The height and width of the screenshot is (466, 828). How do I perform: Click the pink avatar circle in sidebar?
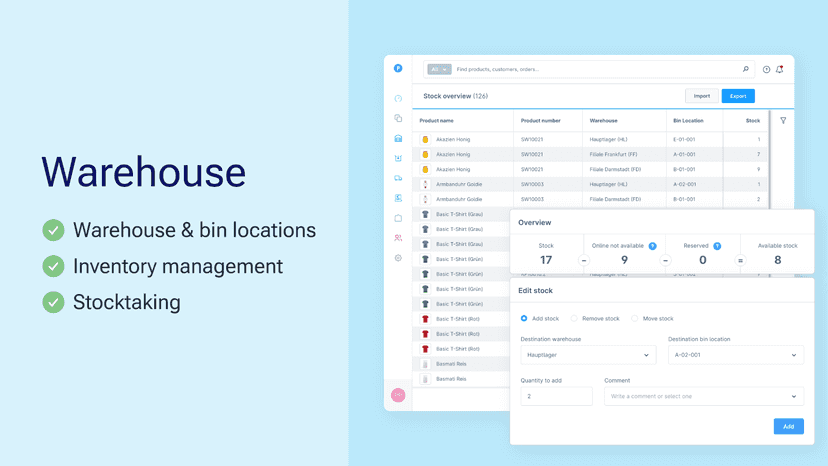398,395
